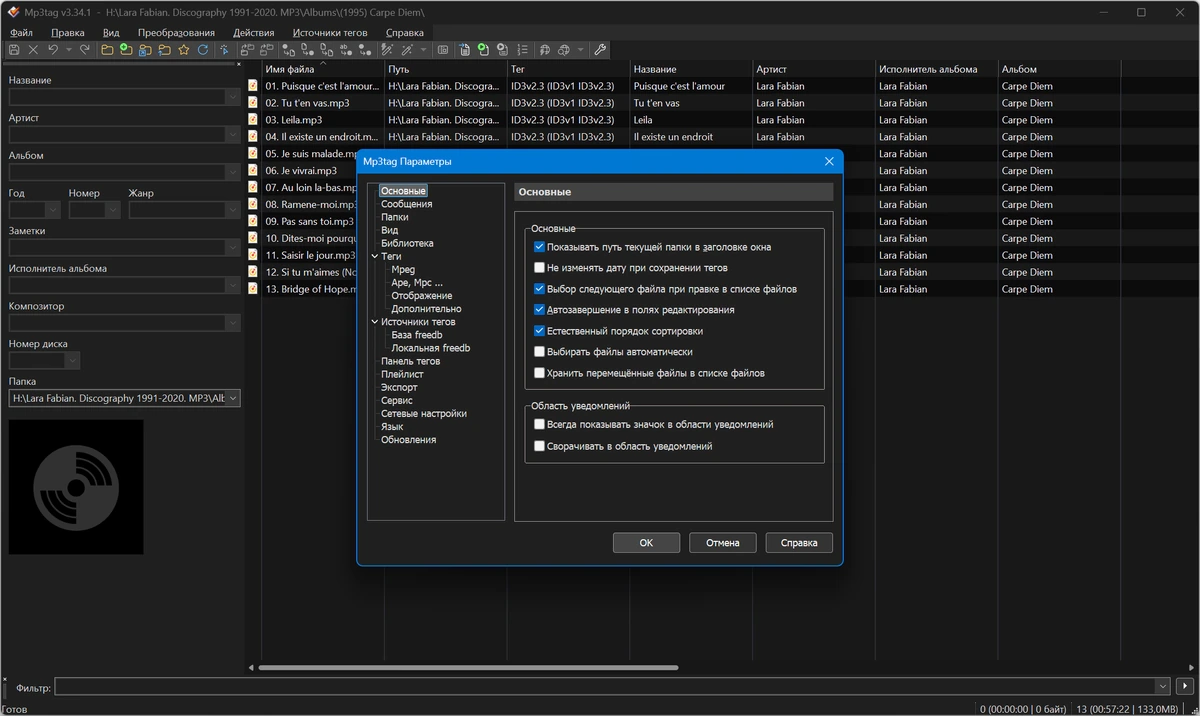
Task: Open the 'Действия' menu
Action: coord(254,32)
